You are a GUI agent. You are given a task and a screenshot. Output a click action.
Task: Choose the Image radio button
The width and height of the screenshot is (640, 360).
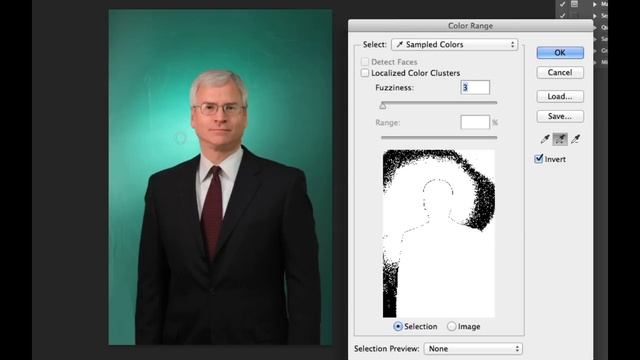coord(451,327)
